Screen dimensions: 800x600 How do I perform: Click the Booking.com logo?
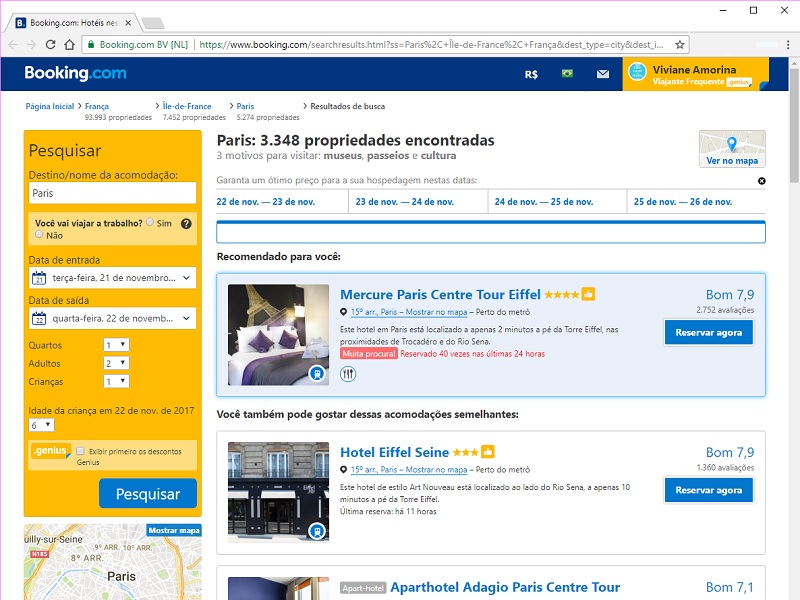pyautogui.click(x=76, y=73)
